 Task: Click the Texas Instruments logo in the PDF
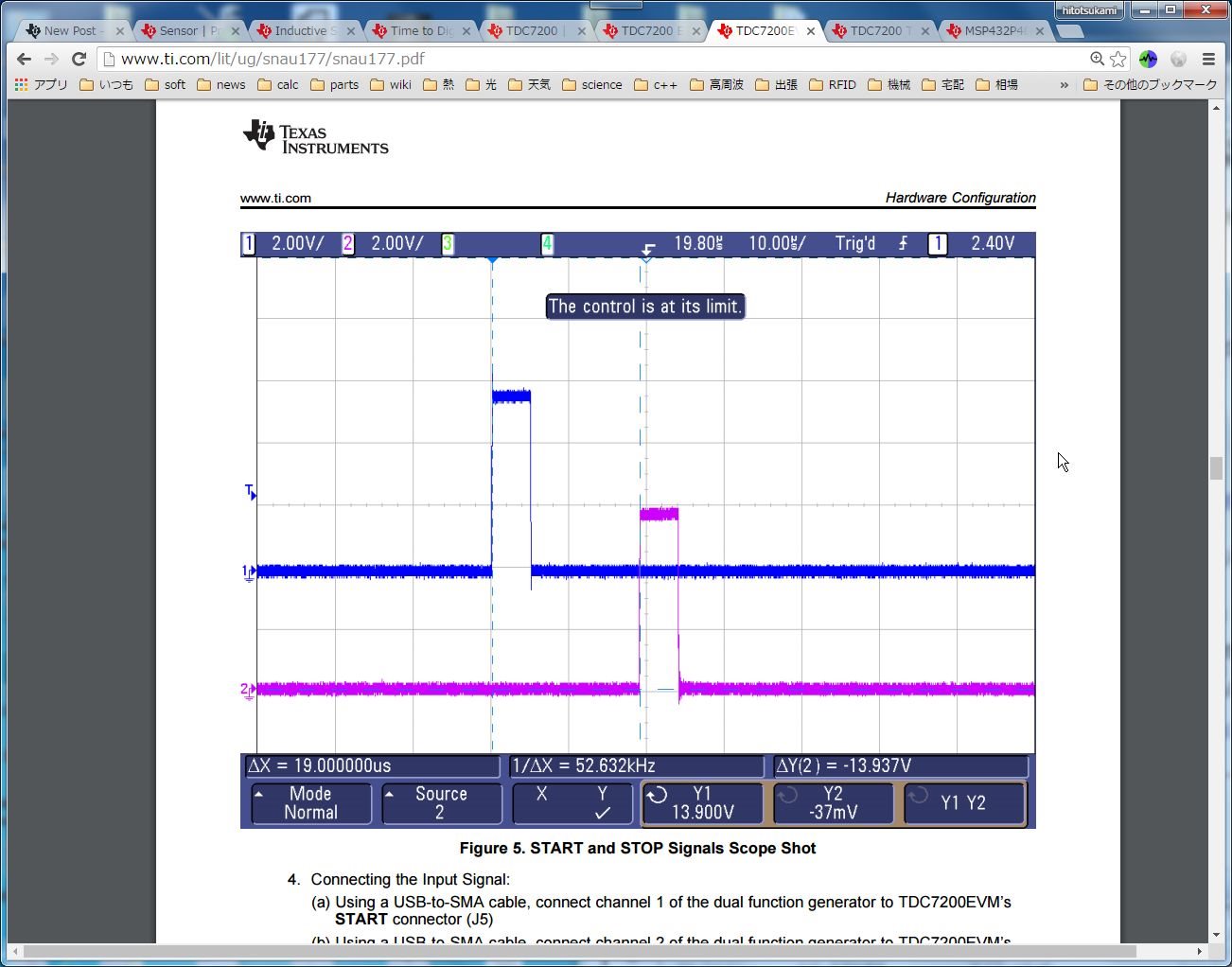coord(316,137)
